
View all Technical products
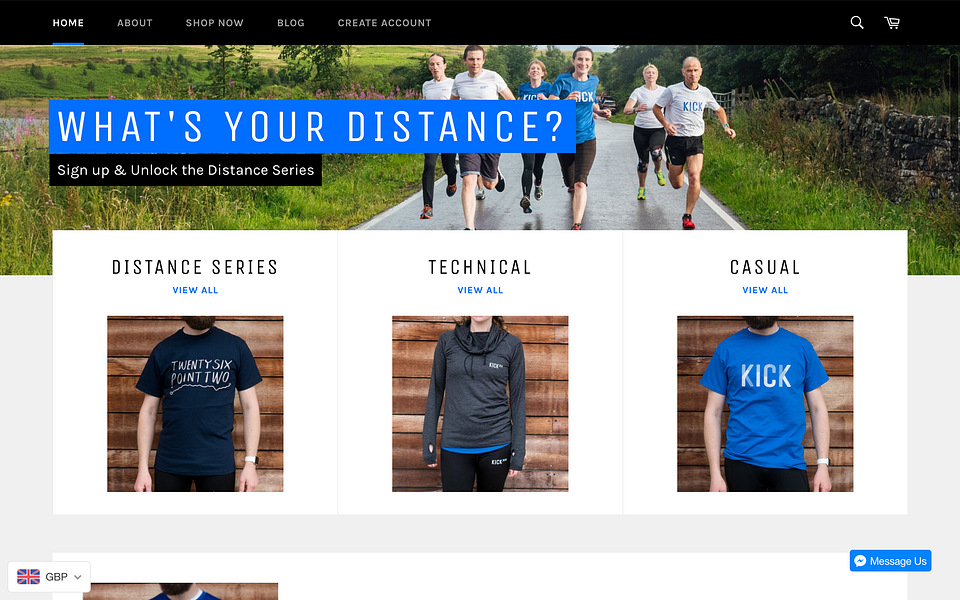coord(480,290)
